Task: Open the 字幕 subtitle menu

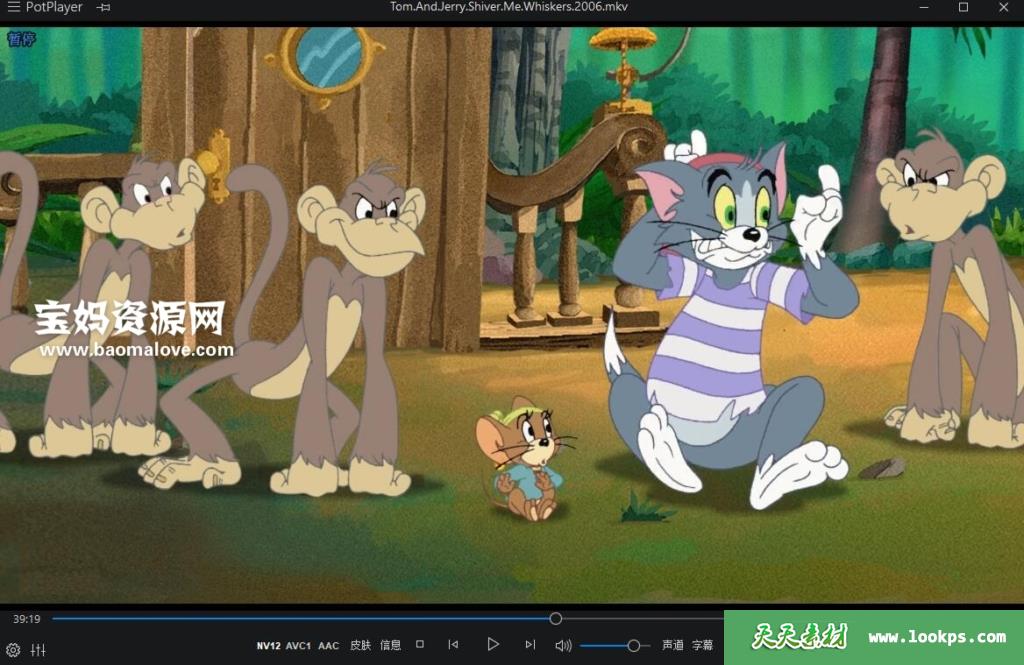Action: pos(703,646)
